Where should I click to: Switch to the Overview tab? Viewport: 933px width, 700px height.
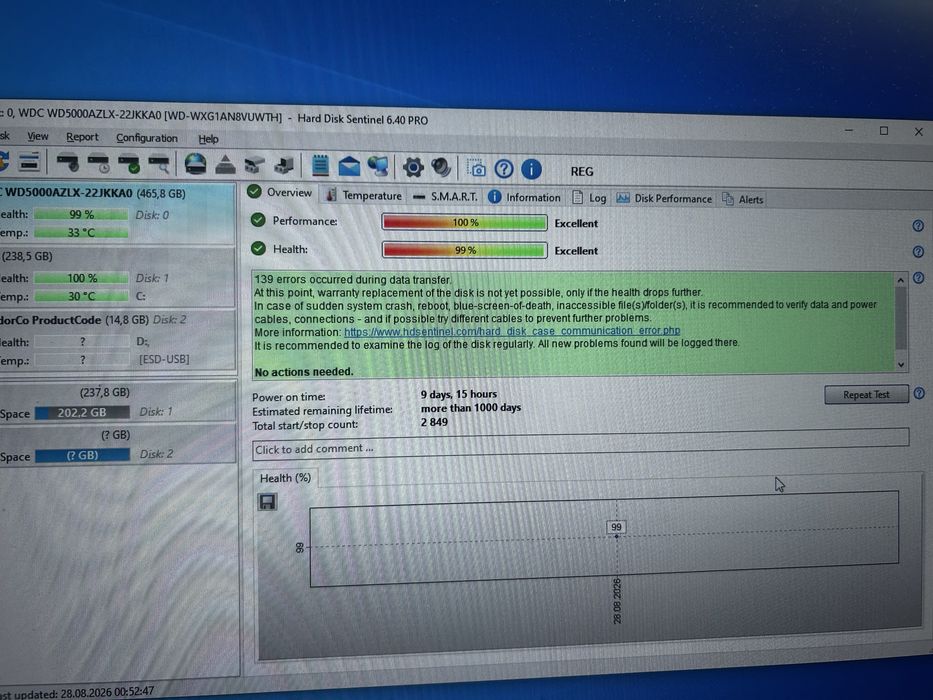coord(281,192)
